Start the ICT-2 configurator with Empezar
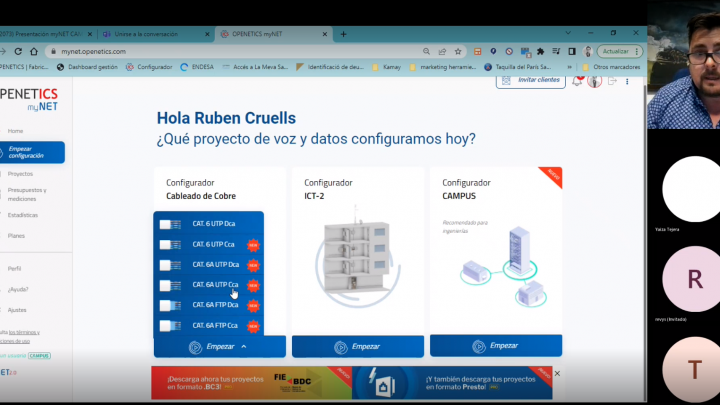Image resolution: width=720 pixels, height=405 pixels. pyautogui.click(x=358, y=347)
